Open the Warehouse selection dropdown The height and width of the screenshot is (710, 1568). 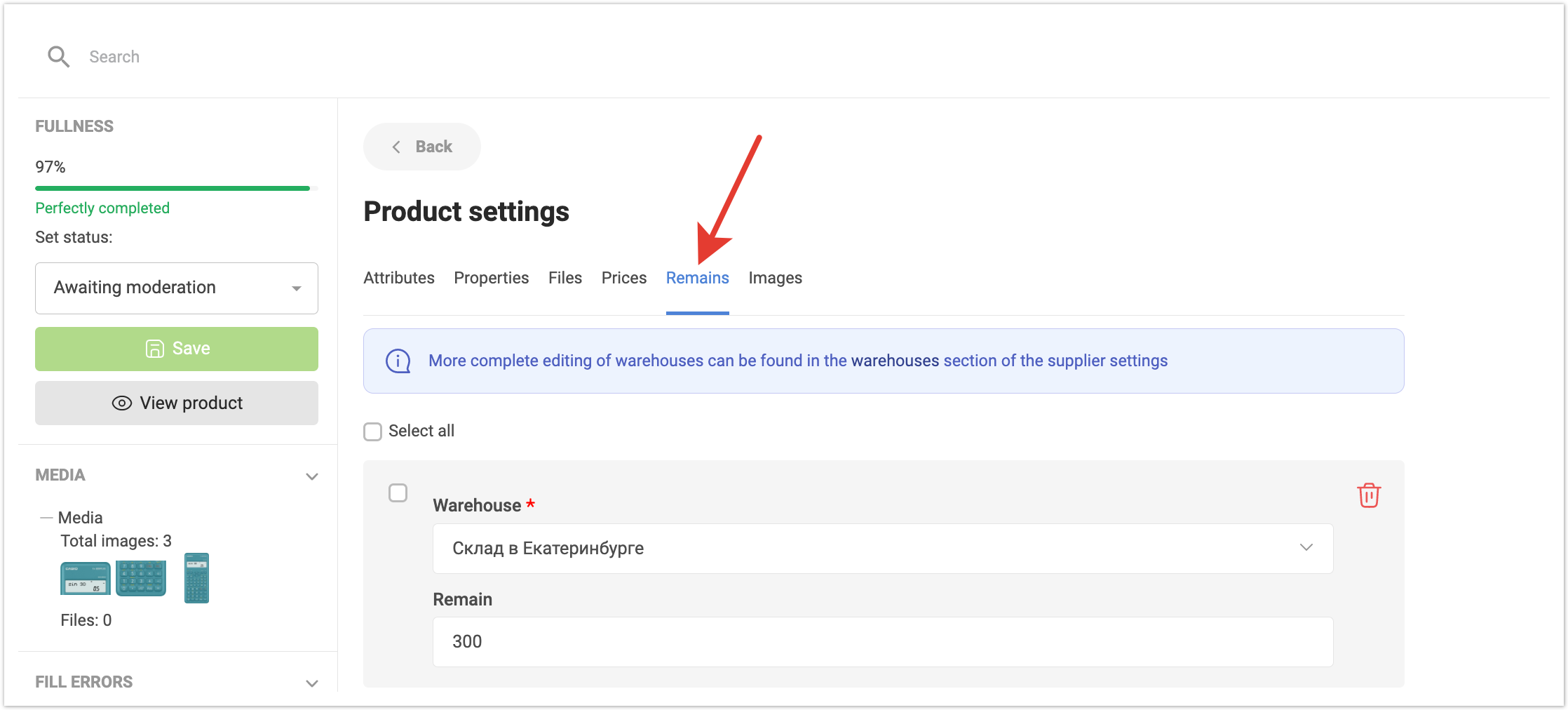click(x=882, y=548)
